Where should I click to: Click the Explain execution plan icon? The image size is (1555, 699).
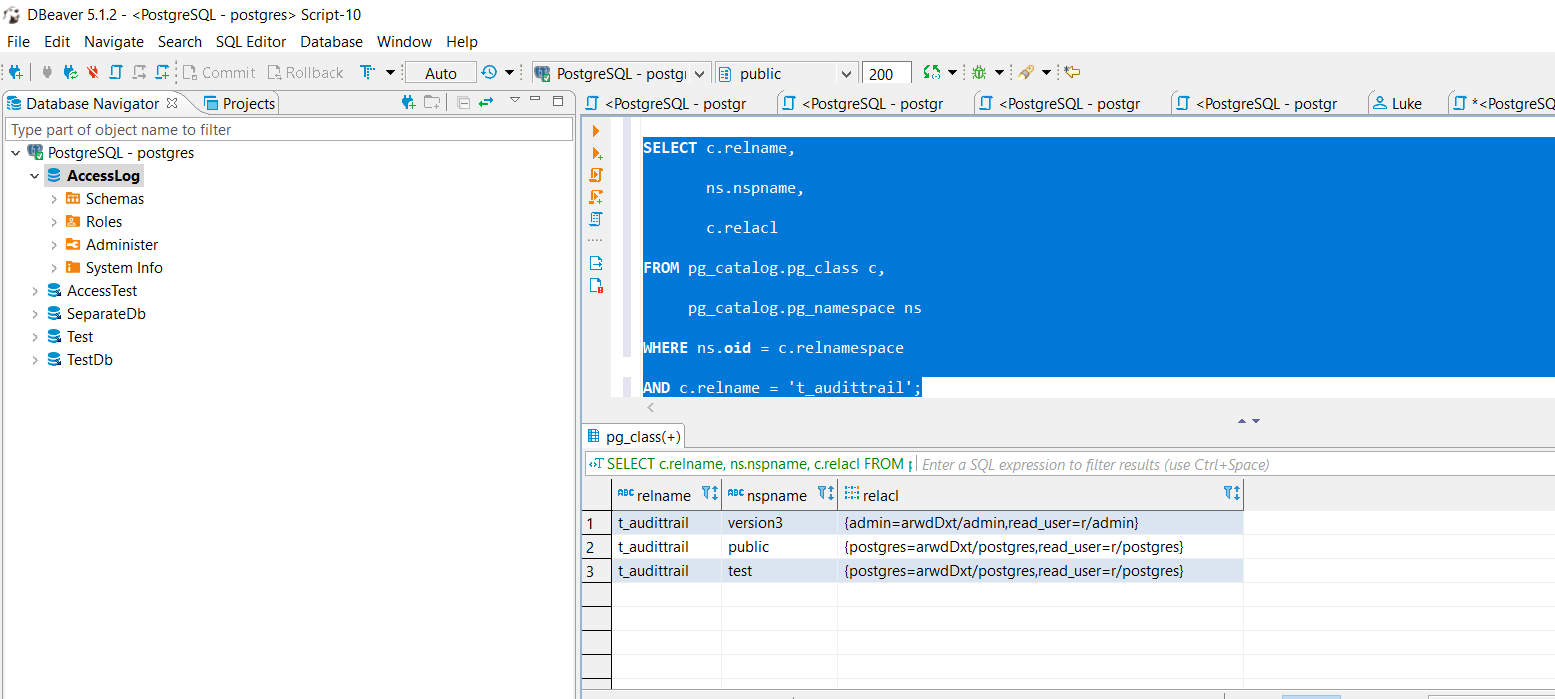pyautogui.click(x=596, y=219)
